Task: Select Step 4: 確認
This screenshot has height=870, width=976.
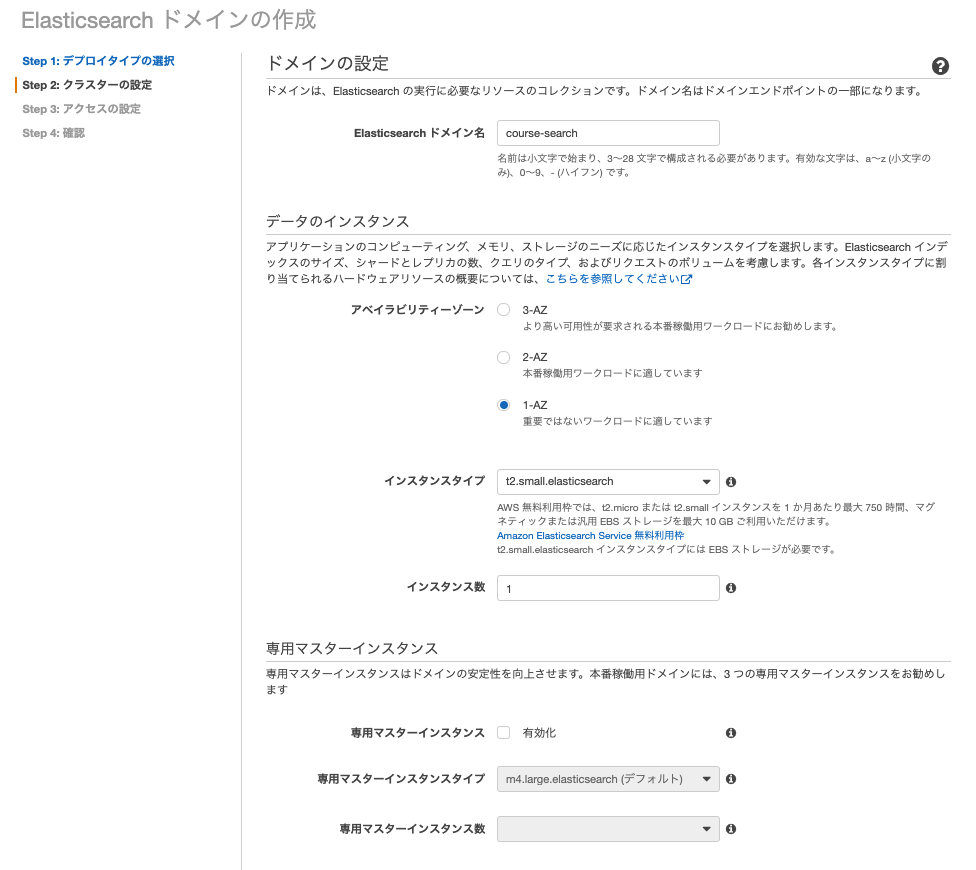Action: (54, 133)
